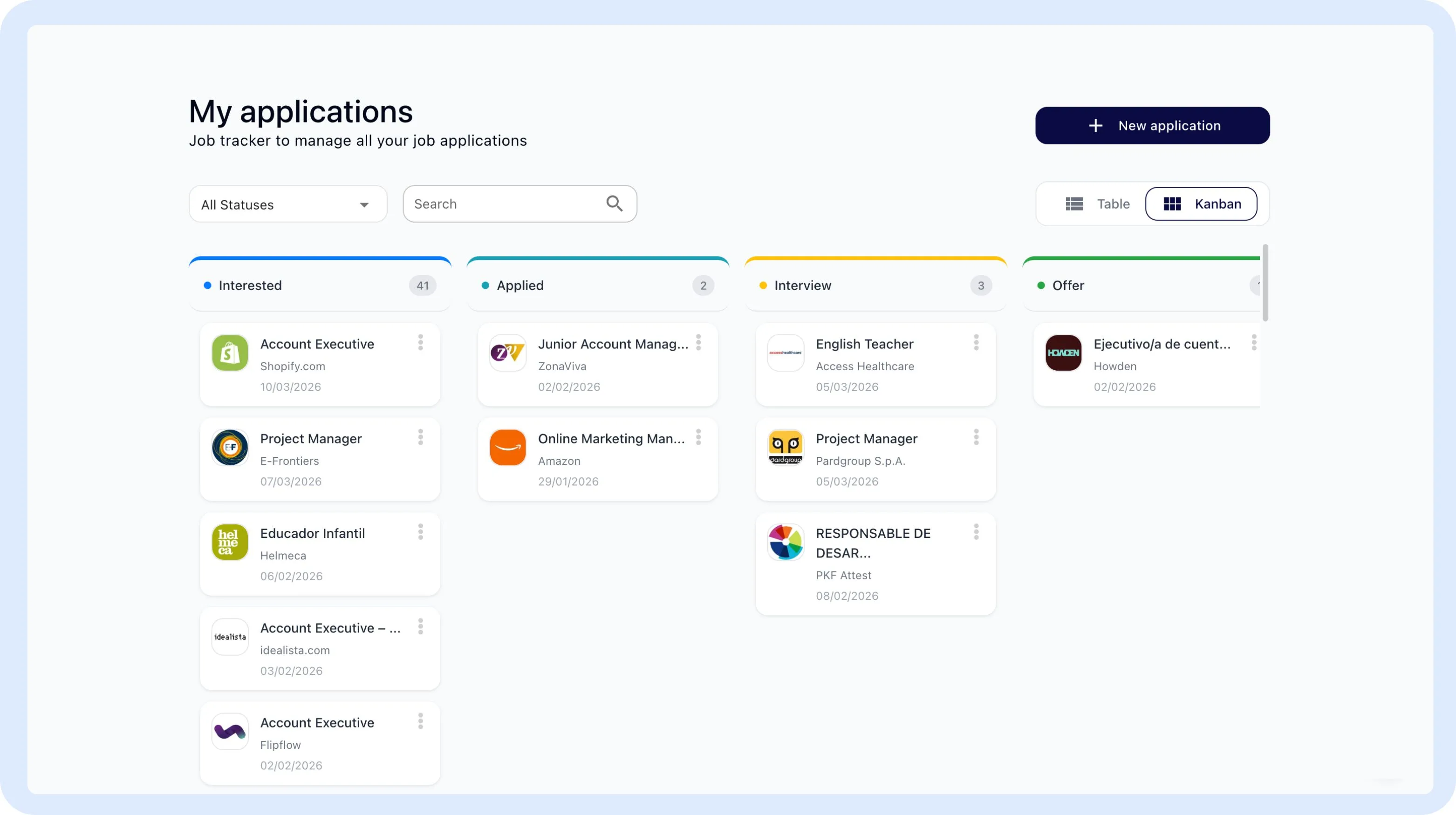Click the search magnifier icon

point(615,204)
